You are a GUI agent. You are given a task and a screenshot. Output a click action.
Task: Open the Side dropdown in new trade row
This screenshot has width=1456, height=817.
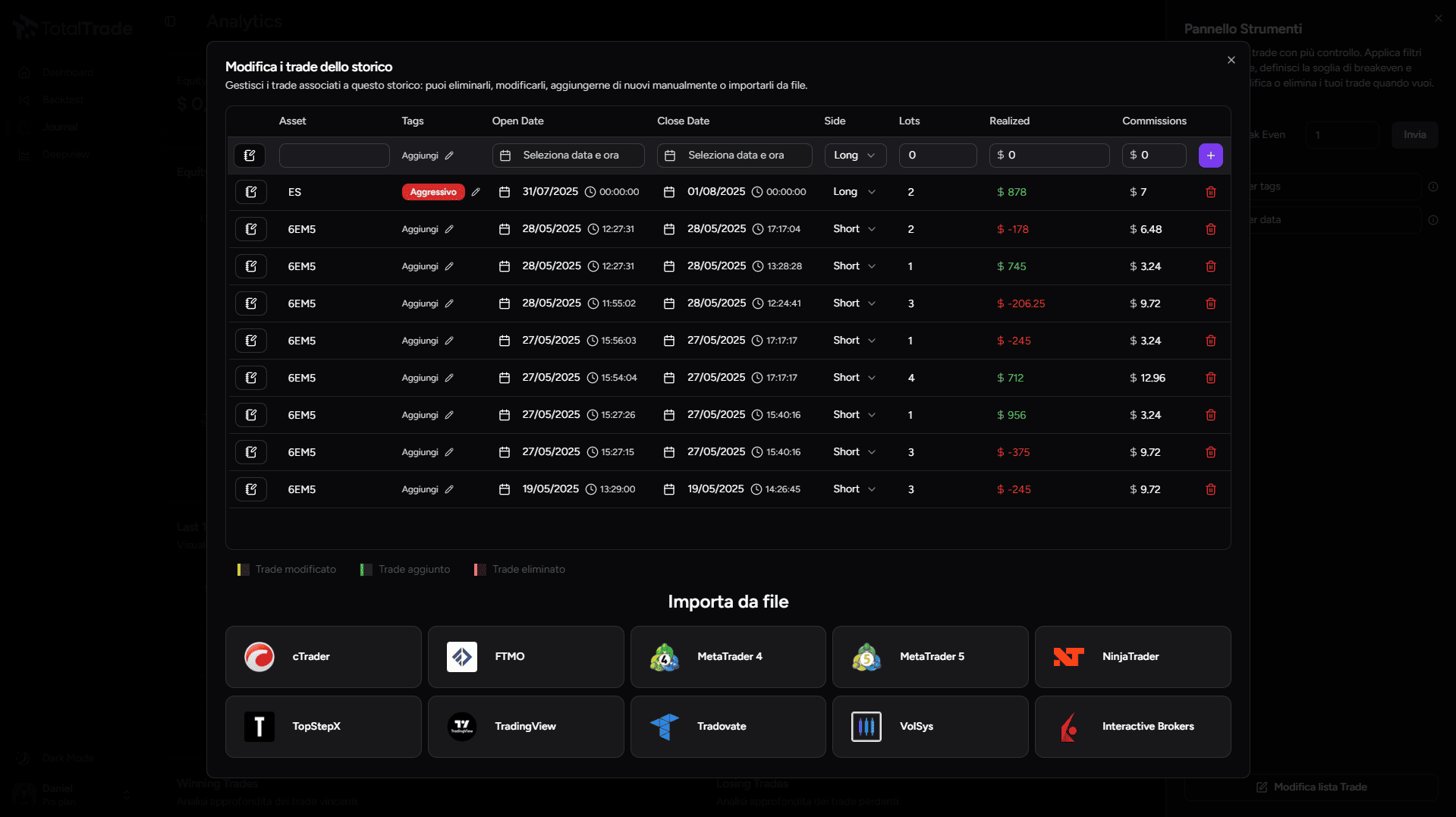[854, 156]
